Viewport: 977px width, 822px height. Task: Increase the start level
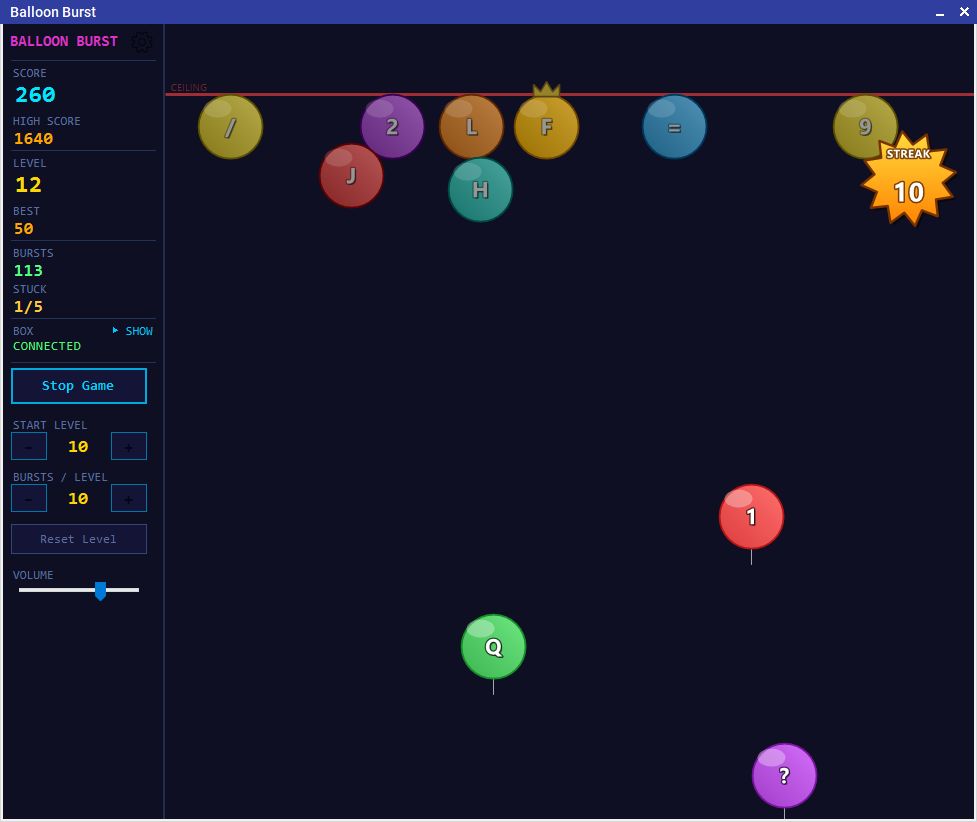(129, 446)
